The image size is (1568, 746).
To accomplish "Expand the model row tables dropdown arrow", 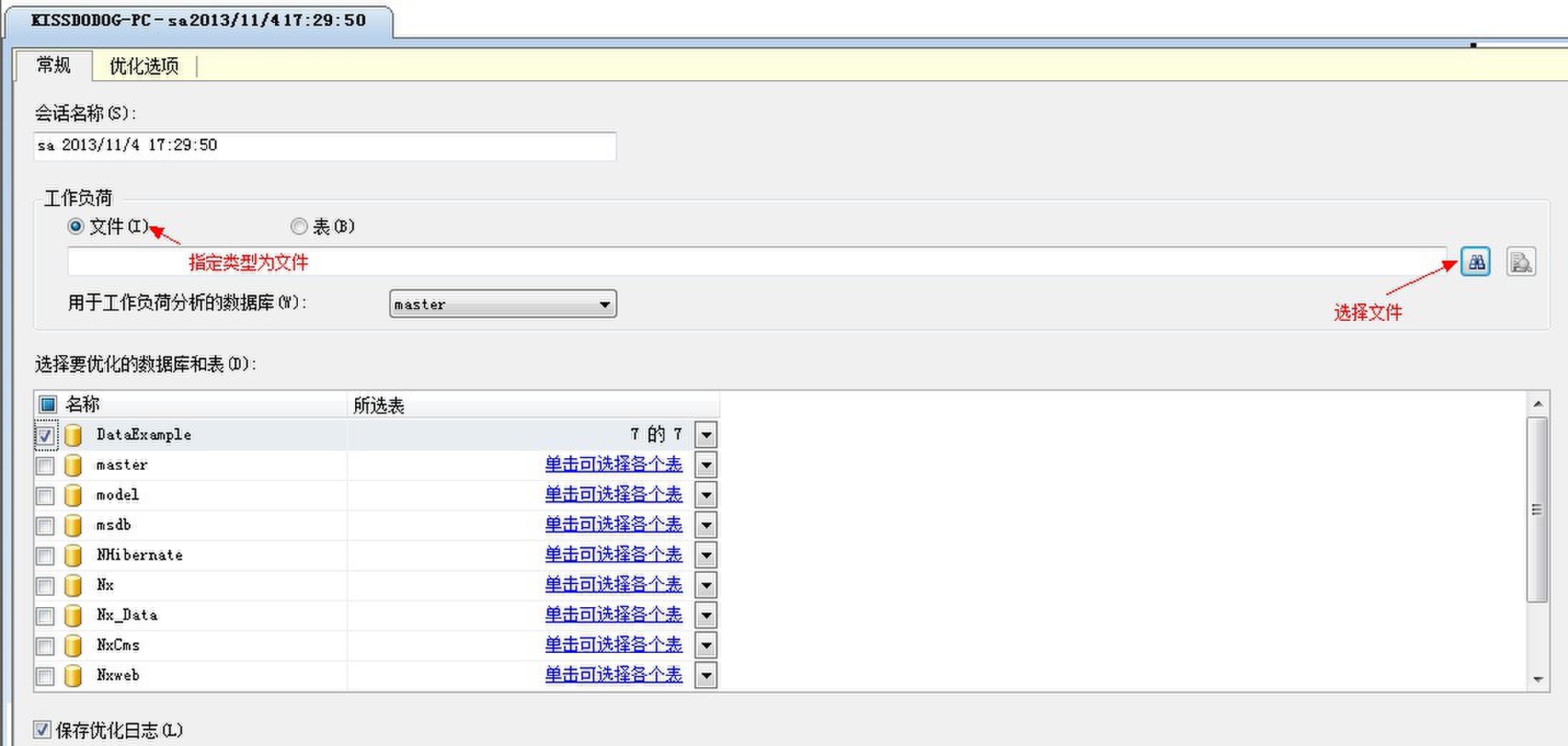I will 706,495.
